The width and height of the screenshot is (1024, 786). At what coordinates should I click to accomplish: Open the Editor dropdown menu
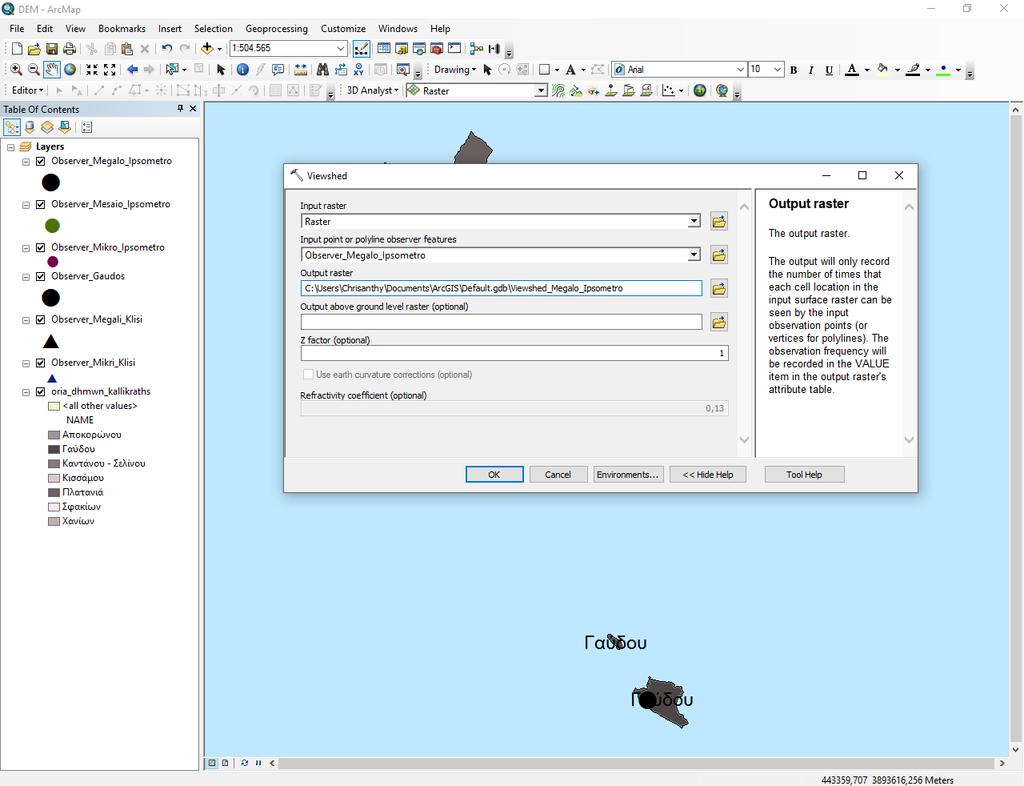point(27,91)
